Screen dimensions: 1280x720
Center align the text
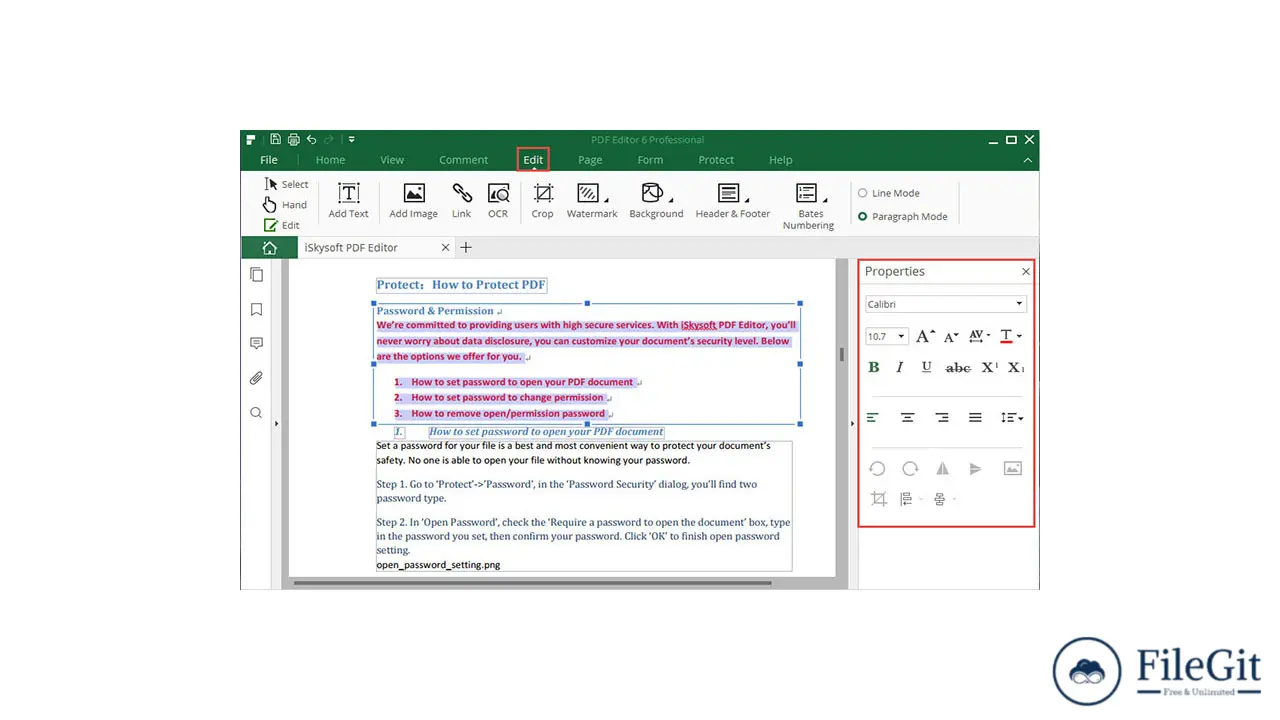click(x=908, y=418)
